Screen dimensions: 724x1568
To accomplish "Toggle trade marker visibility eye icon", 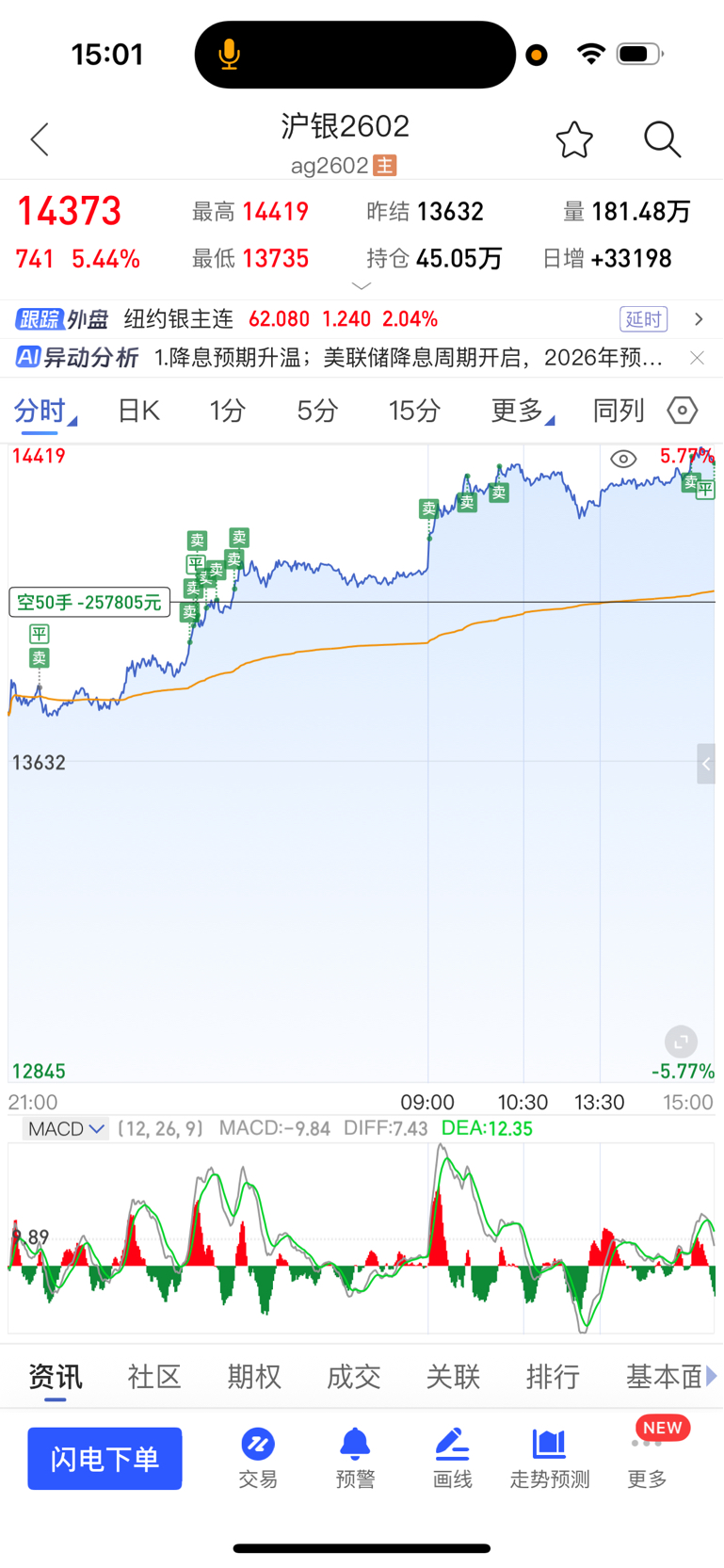I will (x=623, y=460).
